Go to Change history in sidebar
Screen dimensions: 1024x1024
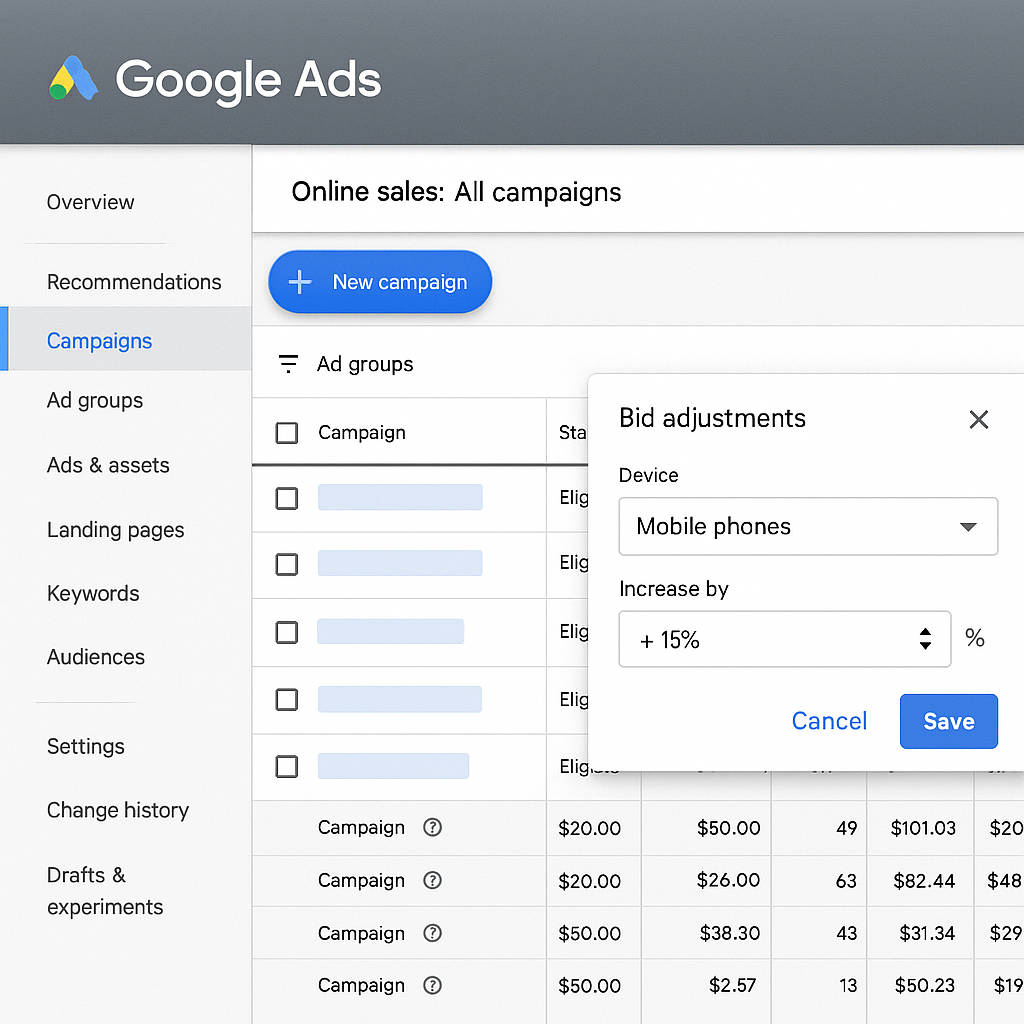click(117, 810)
